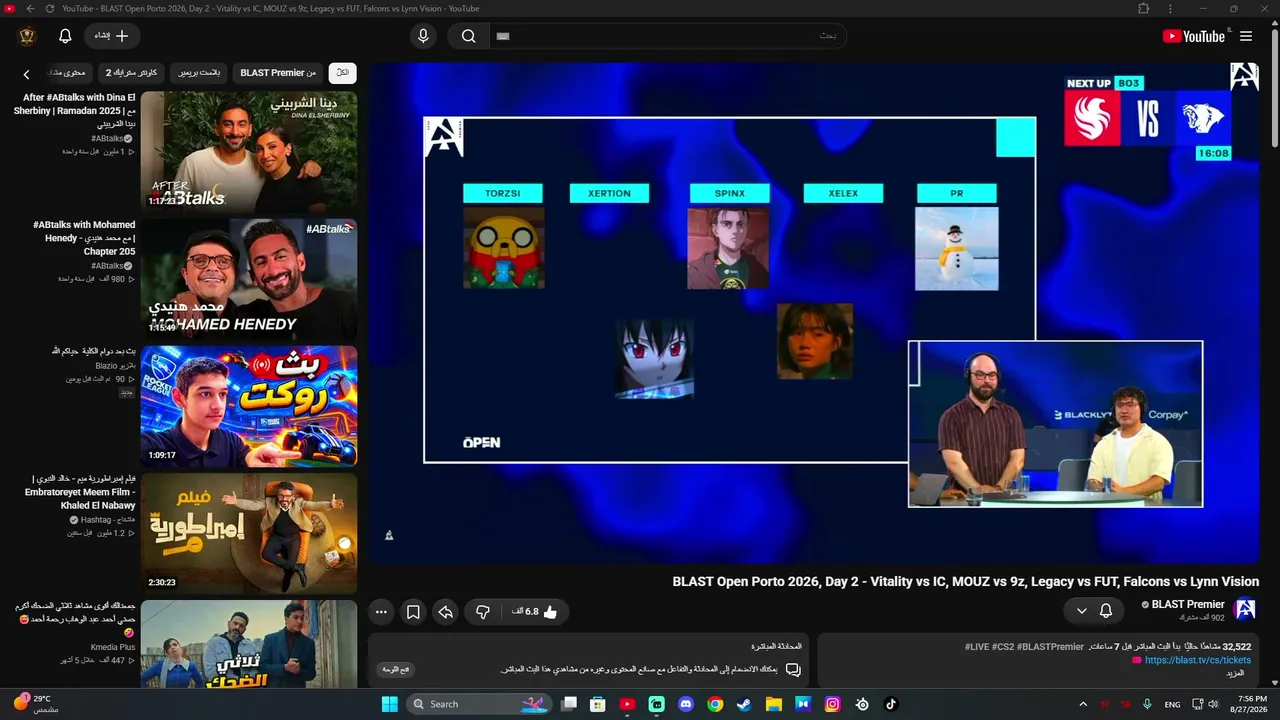
Task: Open the blast.tv/cs/tickets link
Action: [1197, 660]
